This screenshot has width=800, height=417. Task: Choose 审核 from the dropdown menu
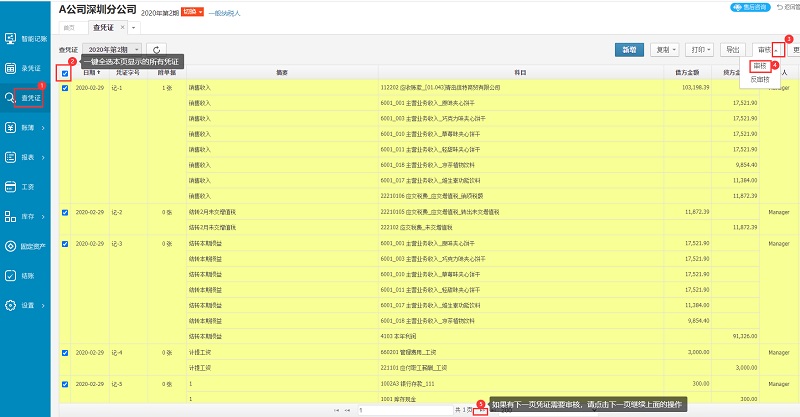coord(759,66)
